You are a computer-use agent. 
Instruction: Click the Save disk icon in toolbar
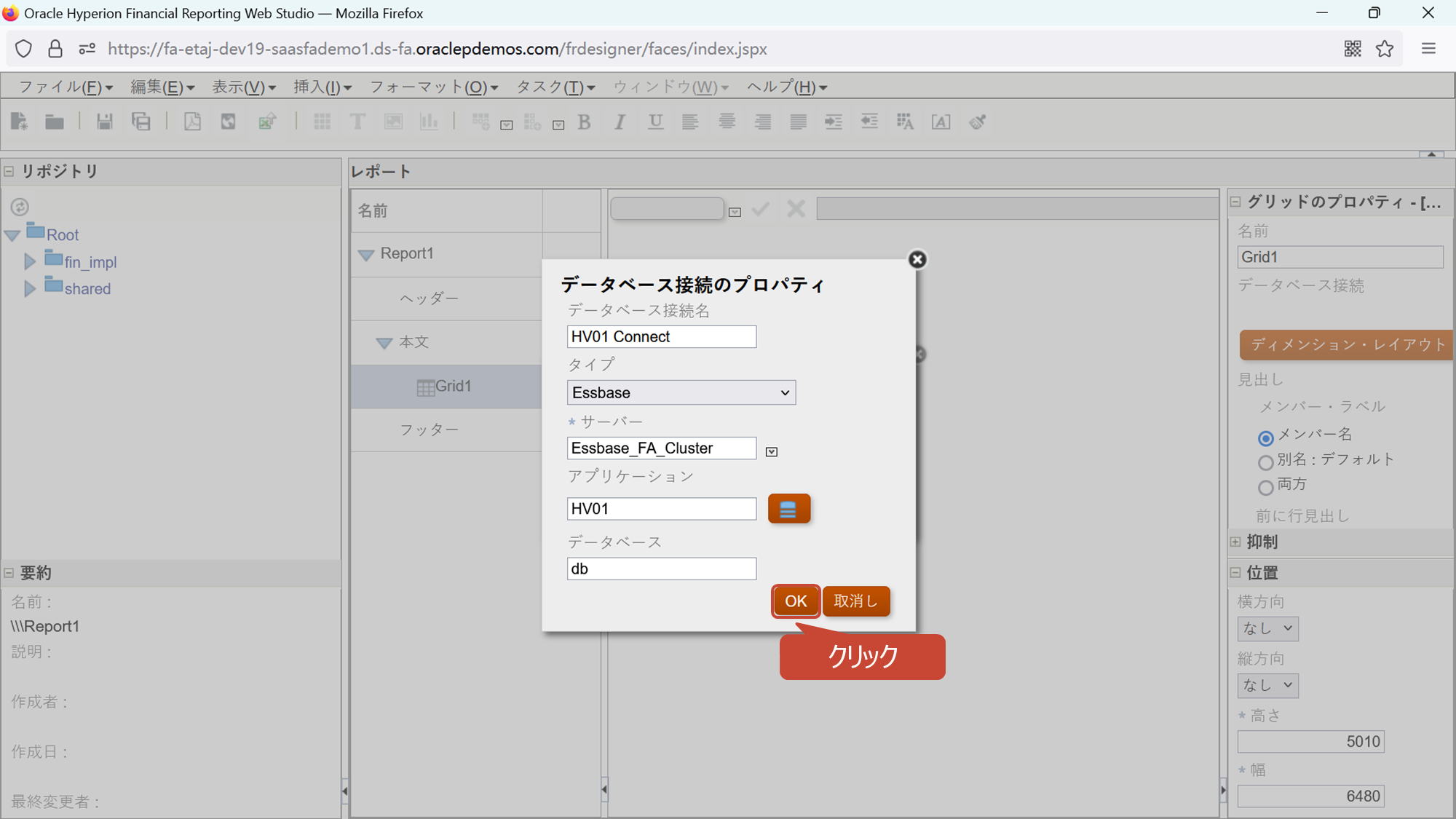pos(105,122)
